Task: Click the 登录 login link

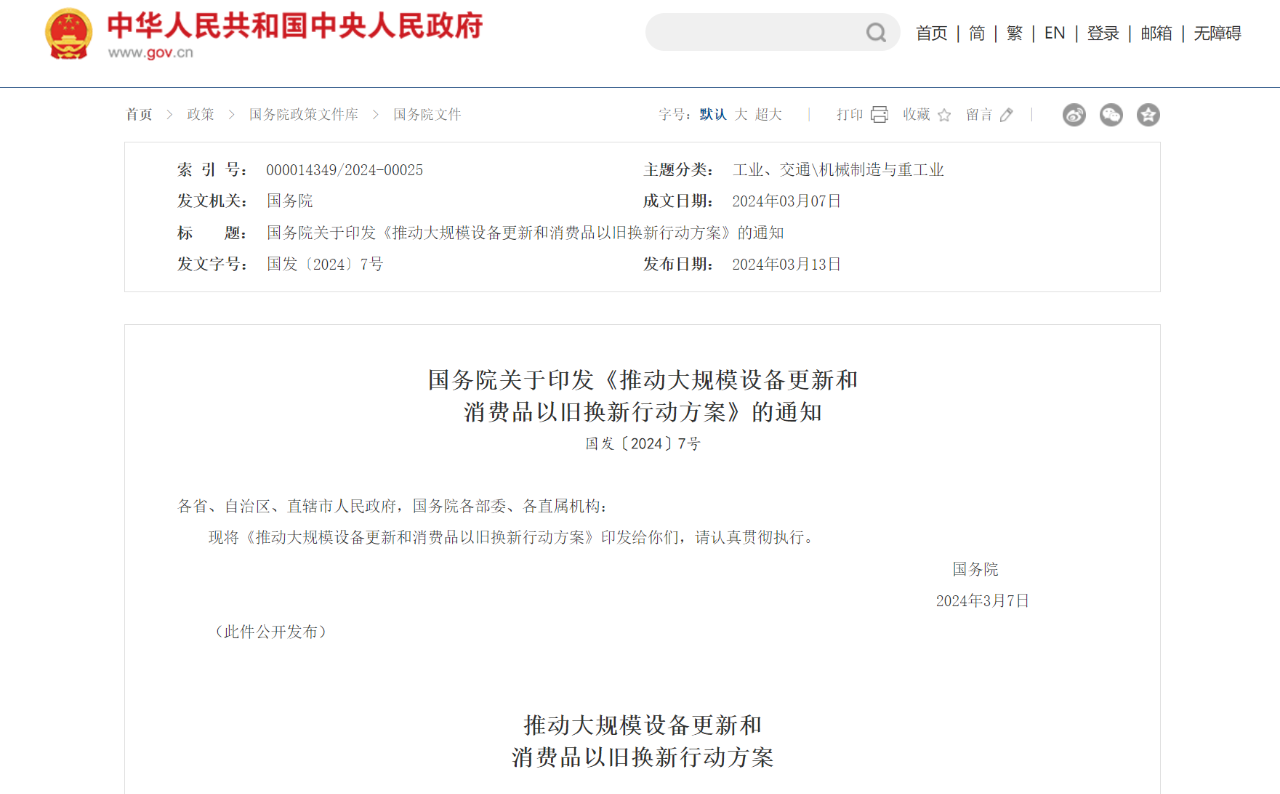Action: 1103,33
